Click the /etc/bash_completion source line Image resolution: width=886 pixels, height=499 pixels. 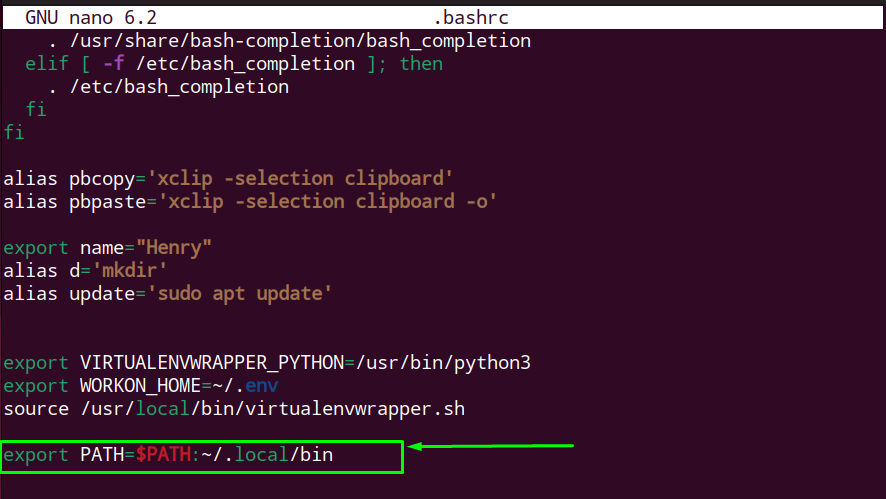pyautogui.click(x=168, y=87)
